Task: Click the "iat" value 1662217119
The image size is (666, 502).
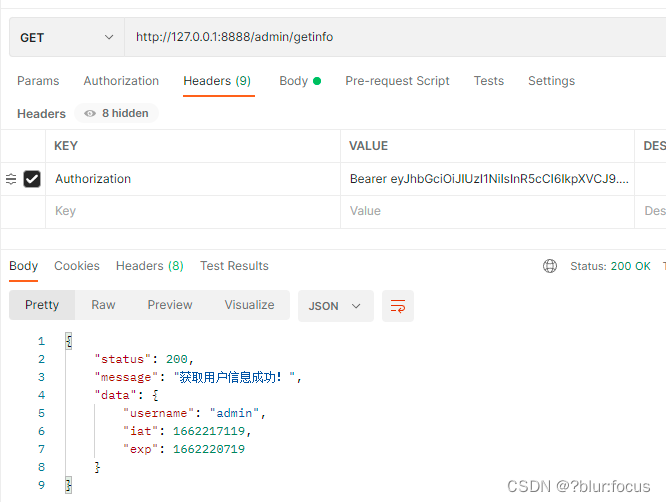Action: [x=209, y=431]
